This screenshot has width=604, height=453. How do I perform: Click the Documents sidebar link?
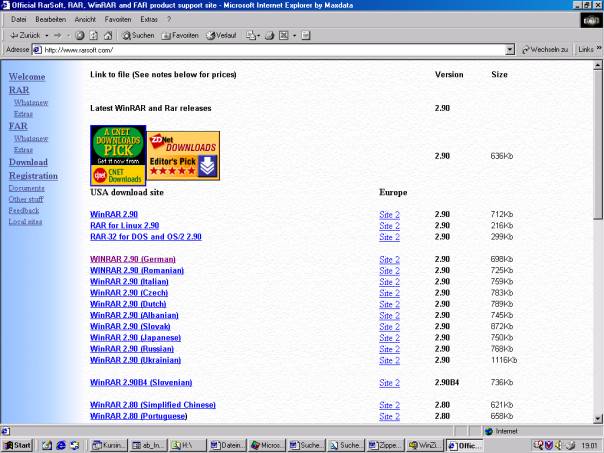[27, 188]
